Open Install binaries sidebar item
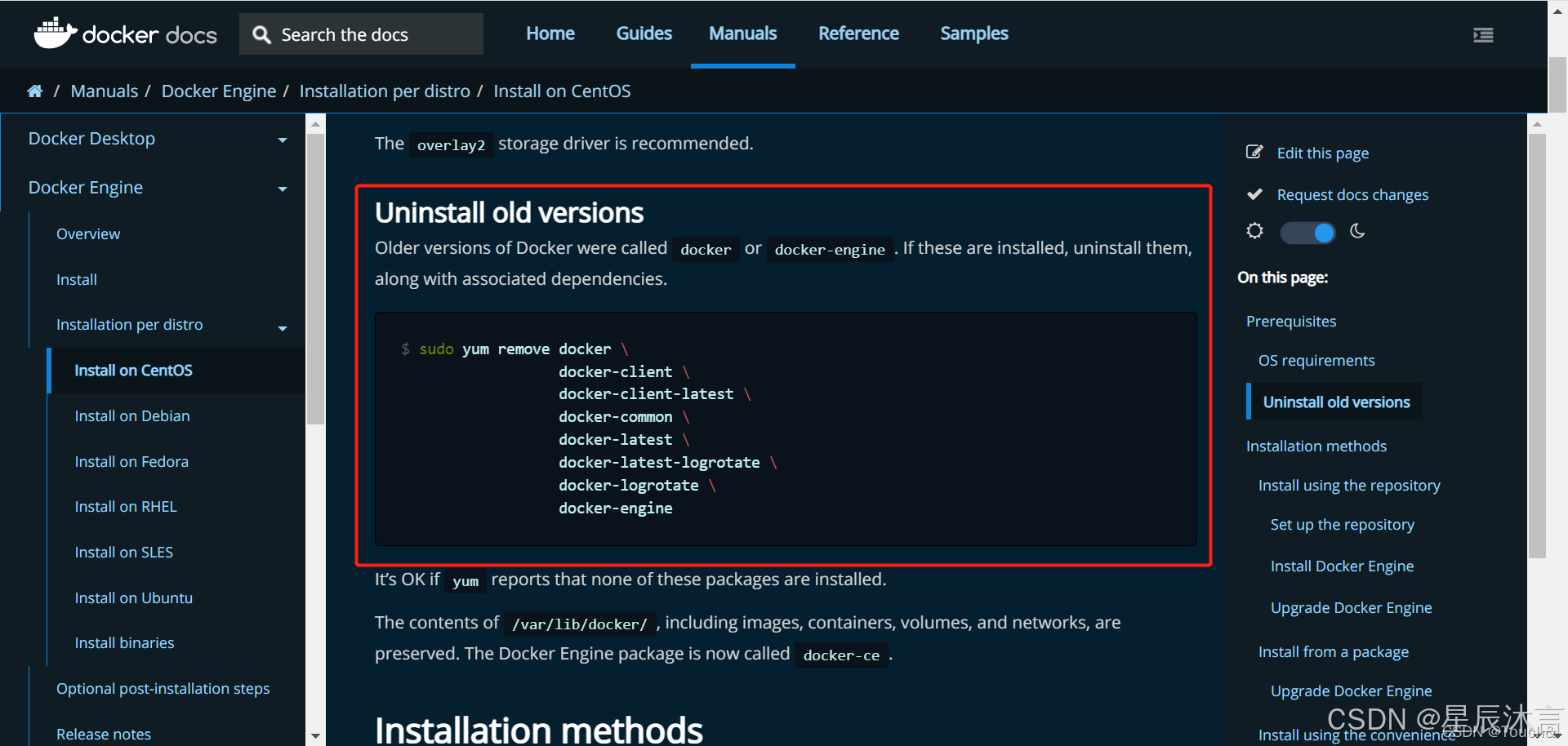Image resolution: width=1568 pixels, height=746 pixels. (124, 643)
